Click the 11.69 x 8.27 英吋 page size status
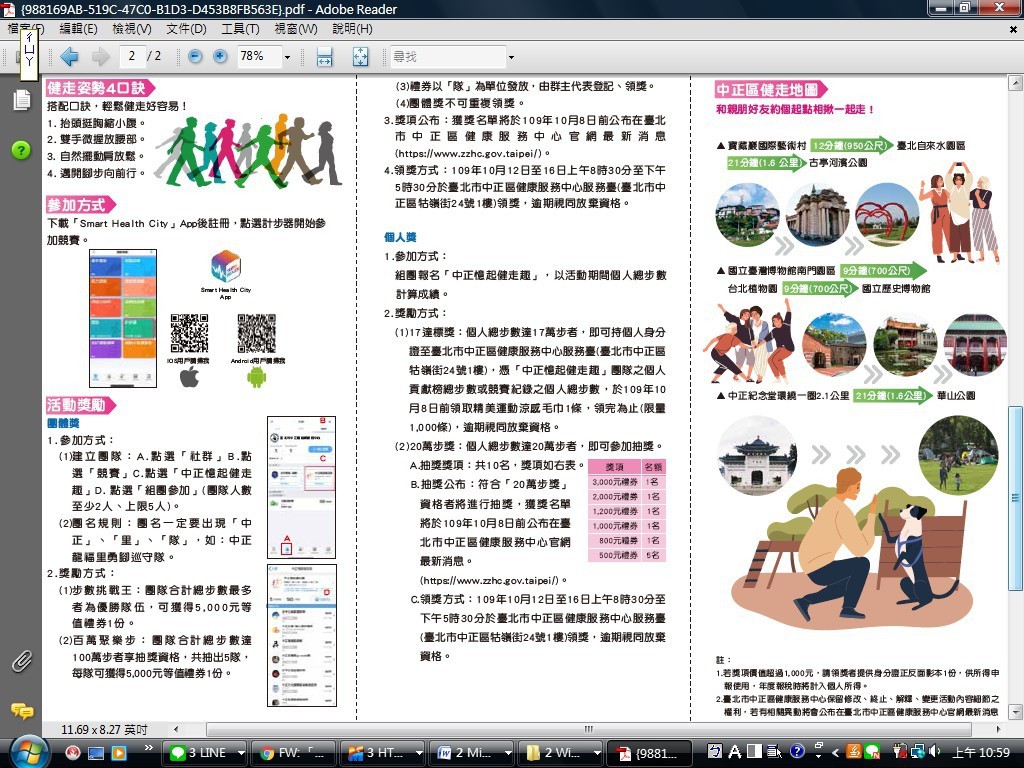 click(104, 729)
